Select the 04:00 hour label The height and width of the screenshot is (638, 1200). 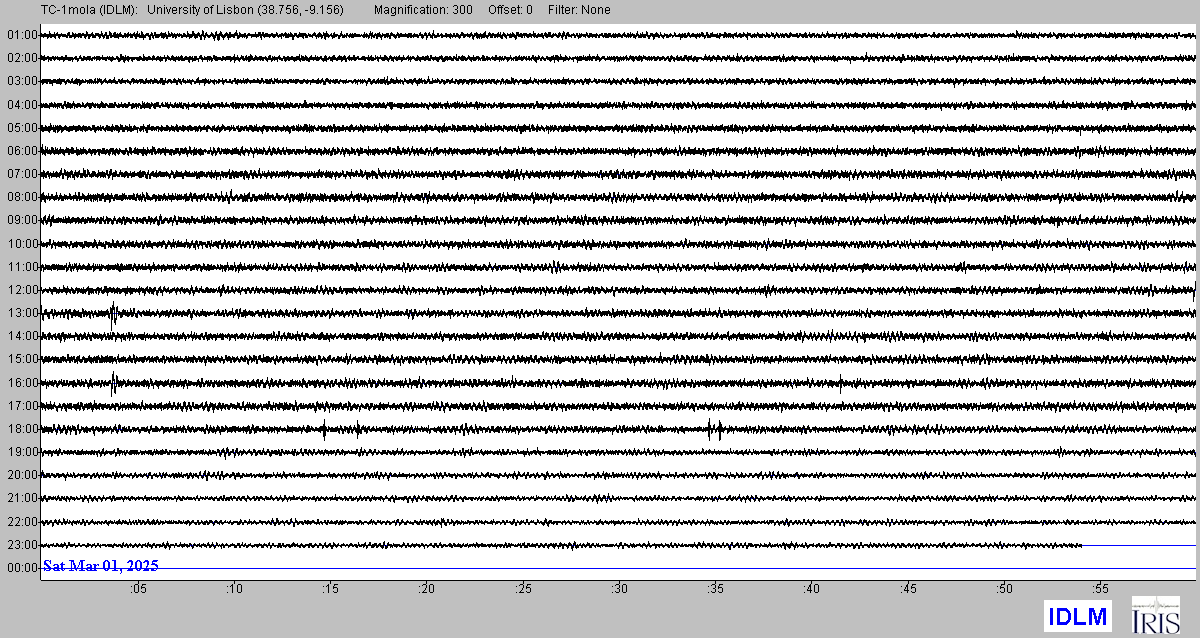22,104
